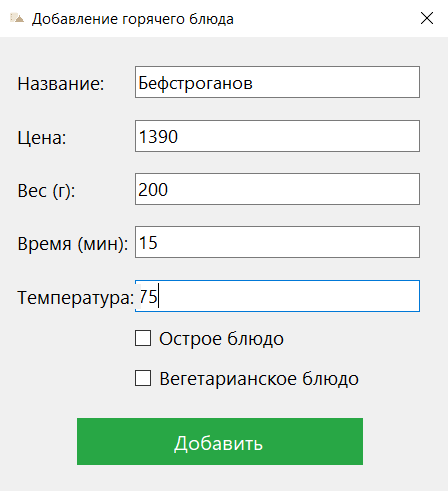Close the Добавление горячего блюда dialog
Image resolution: width=448 pixels, height=491 pixels.
427,18
